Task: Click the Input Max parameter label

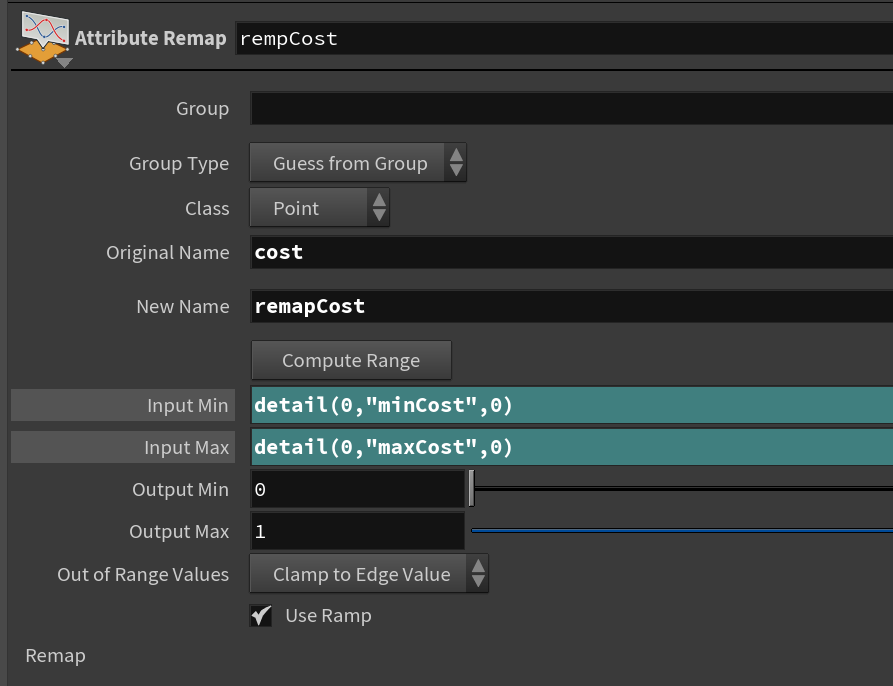Action: point(123,447)
